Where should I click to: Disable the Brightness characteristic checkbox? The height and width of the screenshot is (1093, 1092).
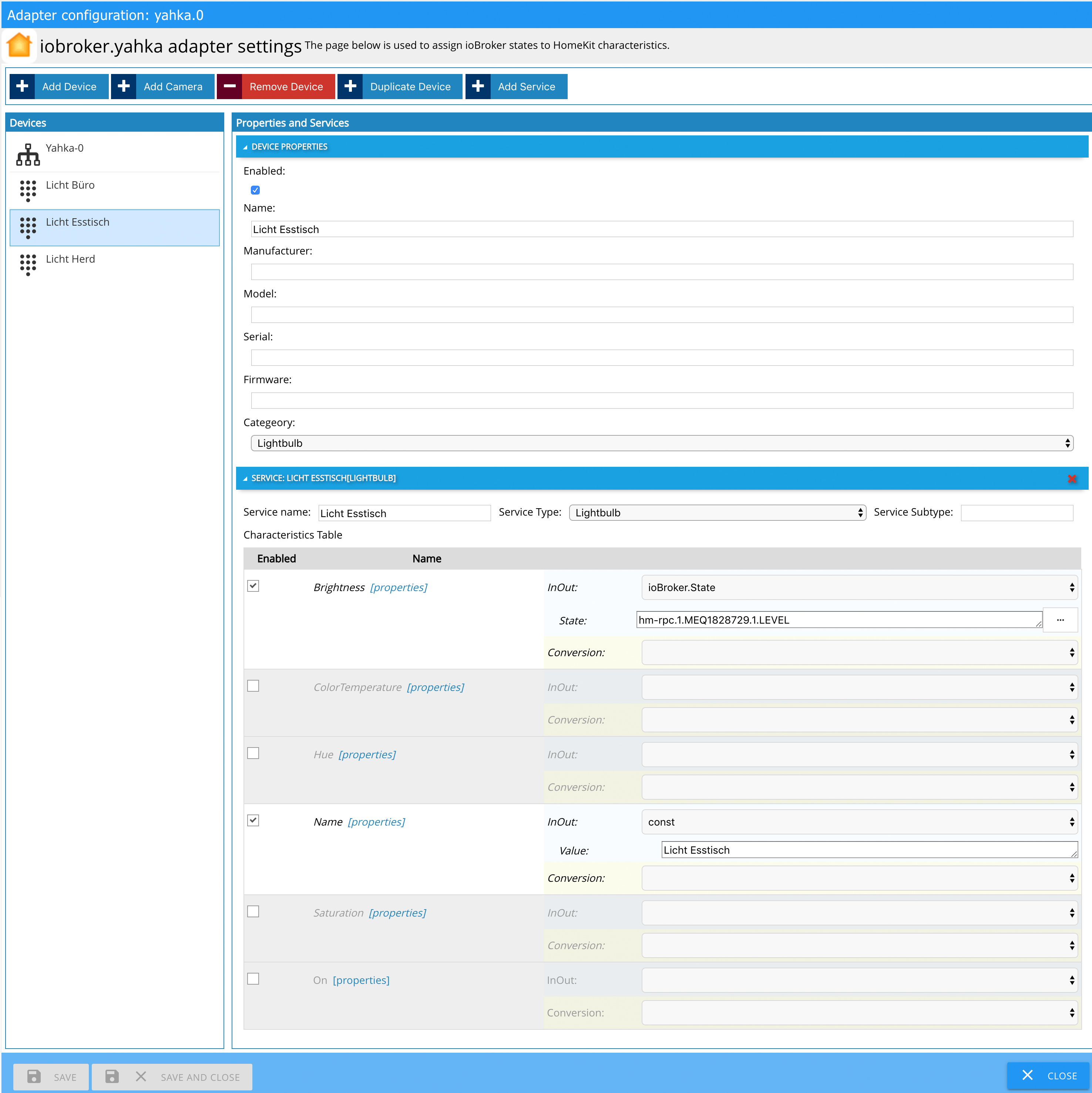(x=253, y=586)
